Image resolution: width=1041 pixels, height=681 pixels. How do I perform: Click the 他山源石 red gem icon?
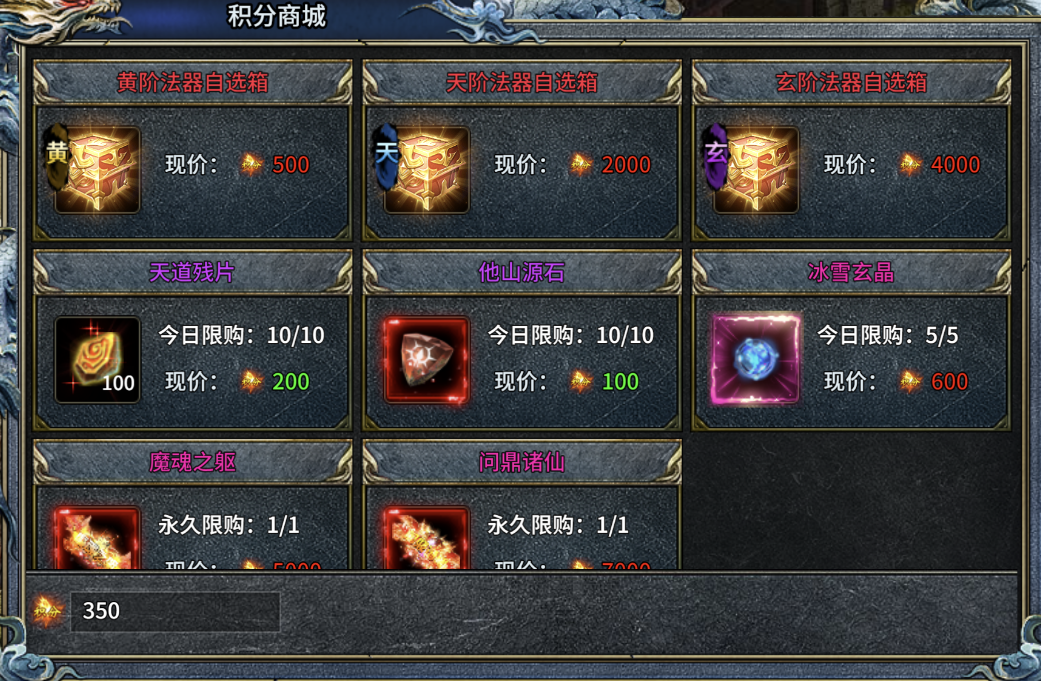426,359
